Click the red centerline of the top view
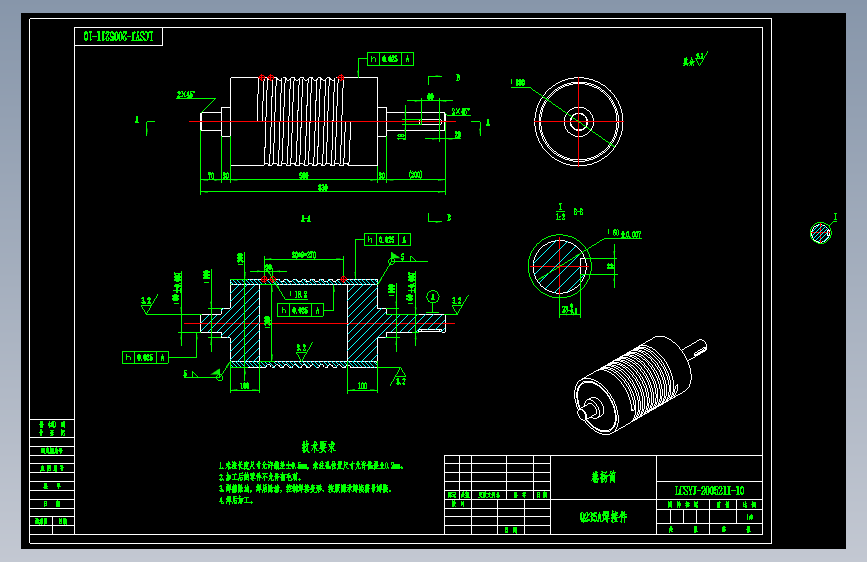Viewport: 867px width, 562px height. tap(322, 121)
